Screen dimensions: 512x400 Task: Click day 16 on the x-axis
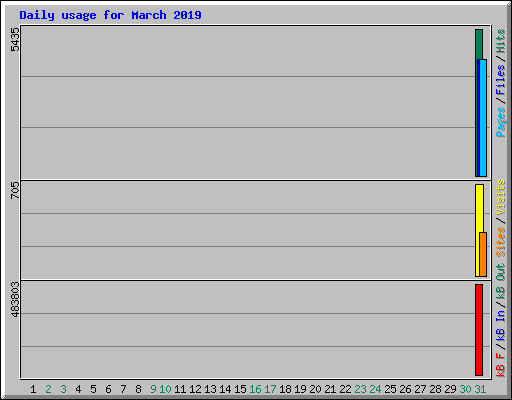[255, 389]
